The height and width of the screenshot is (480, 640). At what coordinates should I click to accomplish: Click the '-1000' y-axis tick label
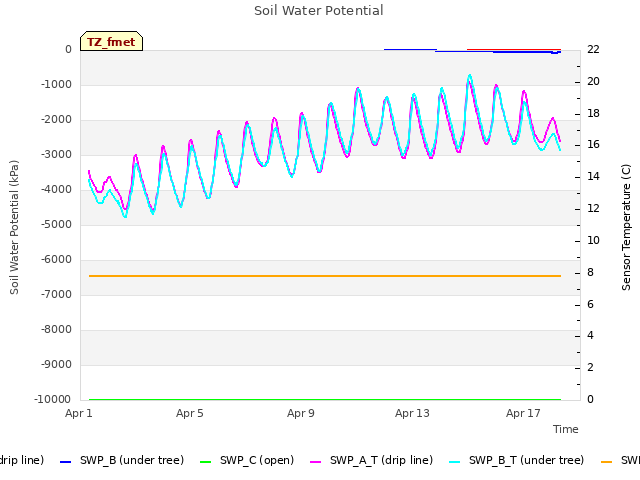click(x=56, y=84)
